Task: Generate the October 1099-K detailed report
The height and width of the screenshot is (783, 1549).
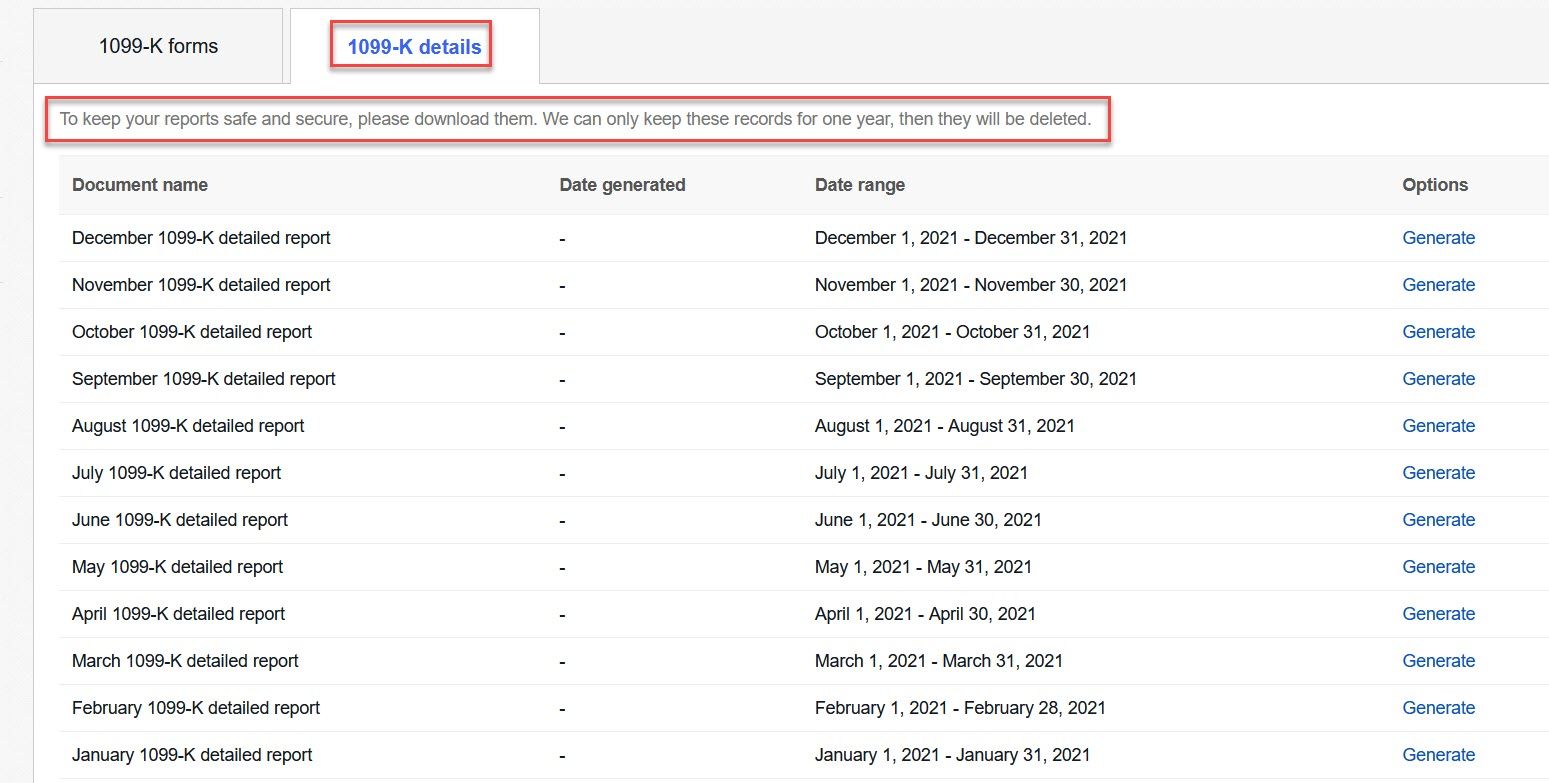Action: point(1439,332)
